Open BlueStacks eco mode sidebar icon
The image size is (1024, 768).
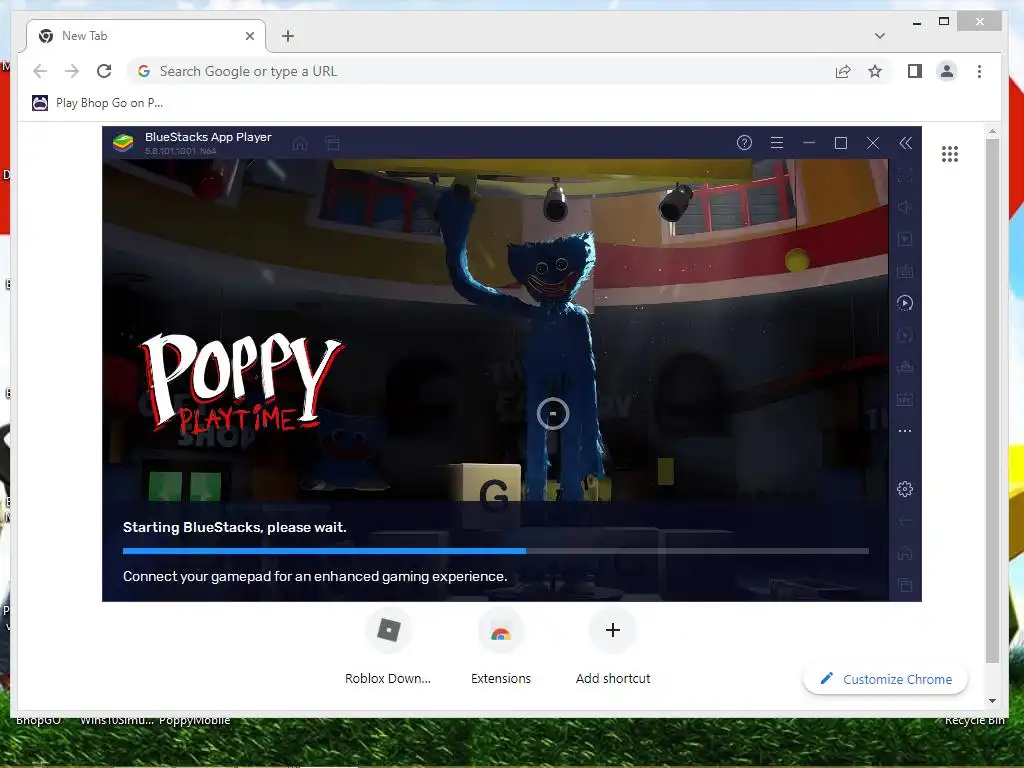(x=904, y=366)
